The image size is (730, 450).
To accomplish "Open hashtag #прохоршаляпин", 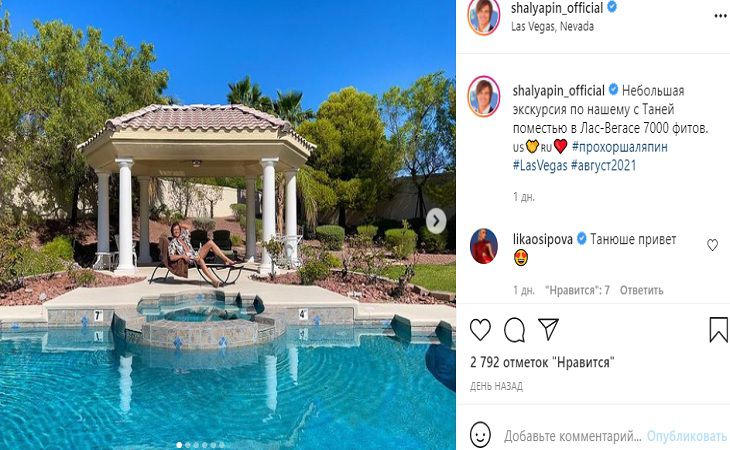I will point(620,147).
